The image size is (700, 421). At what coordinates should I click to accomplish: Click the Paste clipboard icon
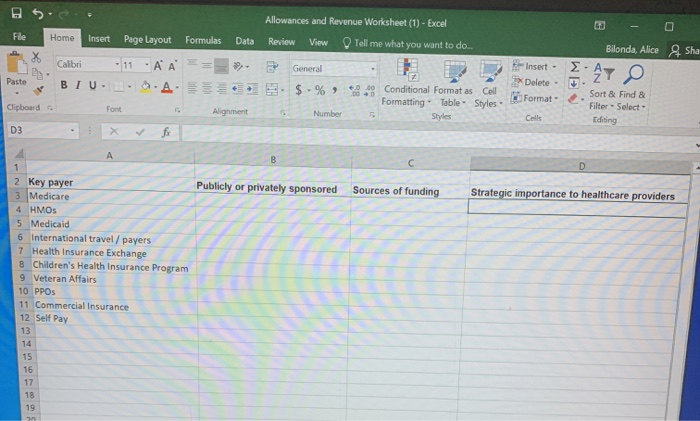[16, 63]
